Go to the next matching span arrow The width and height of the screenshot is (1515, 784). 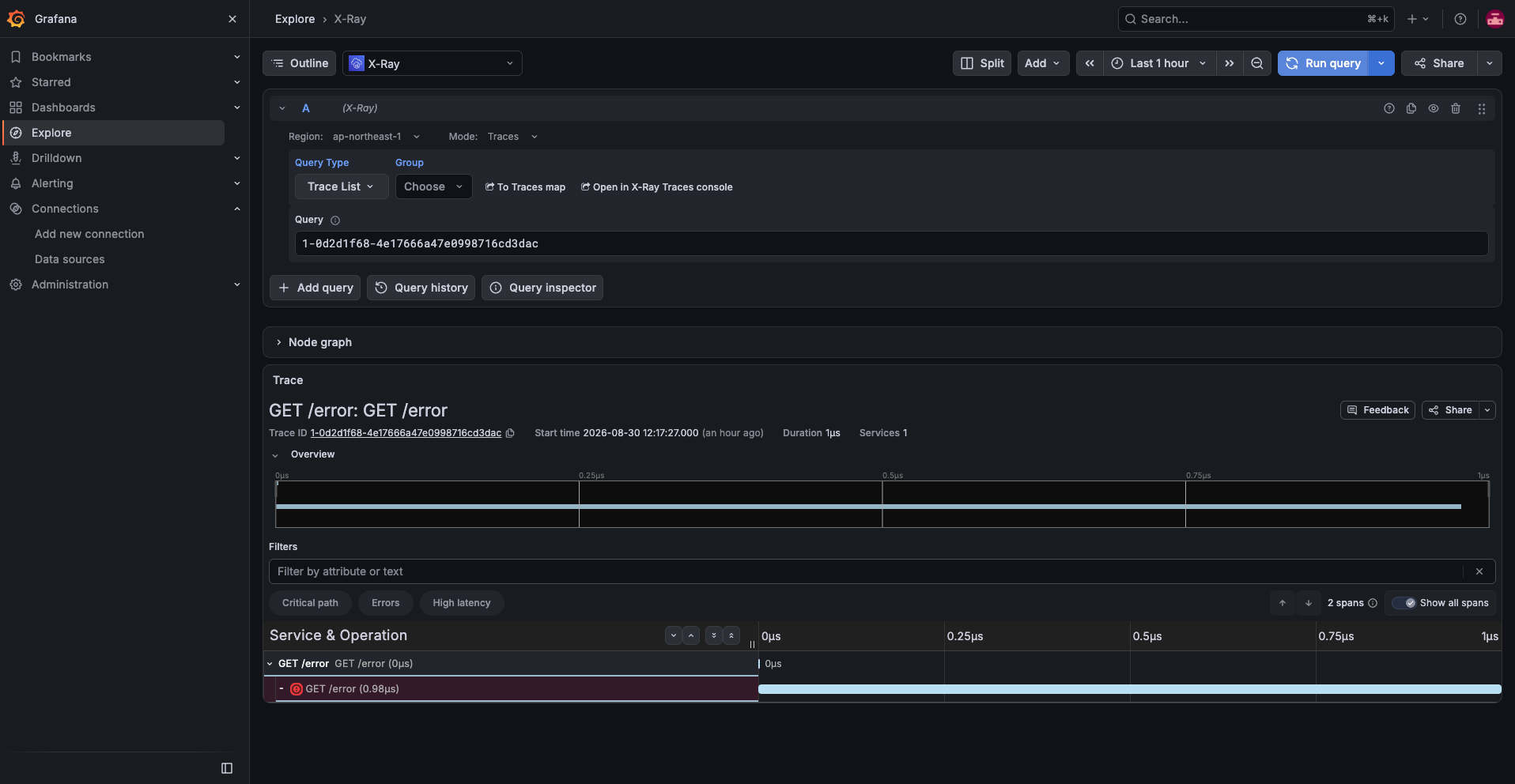pyautogui.click(x=1309, y=603)
